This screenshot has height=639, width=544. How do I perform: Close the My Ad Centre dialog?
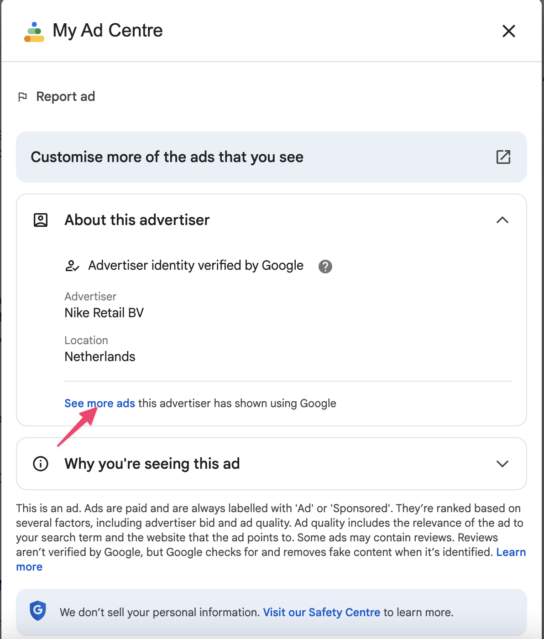pyautogui.click(x=509, y=31)
